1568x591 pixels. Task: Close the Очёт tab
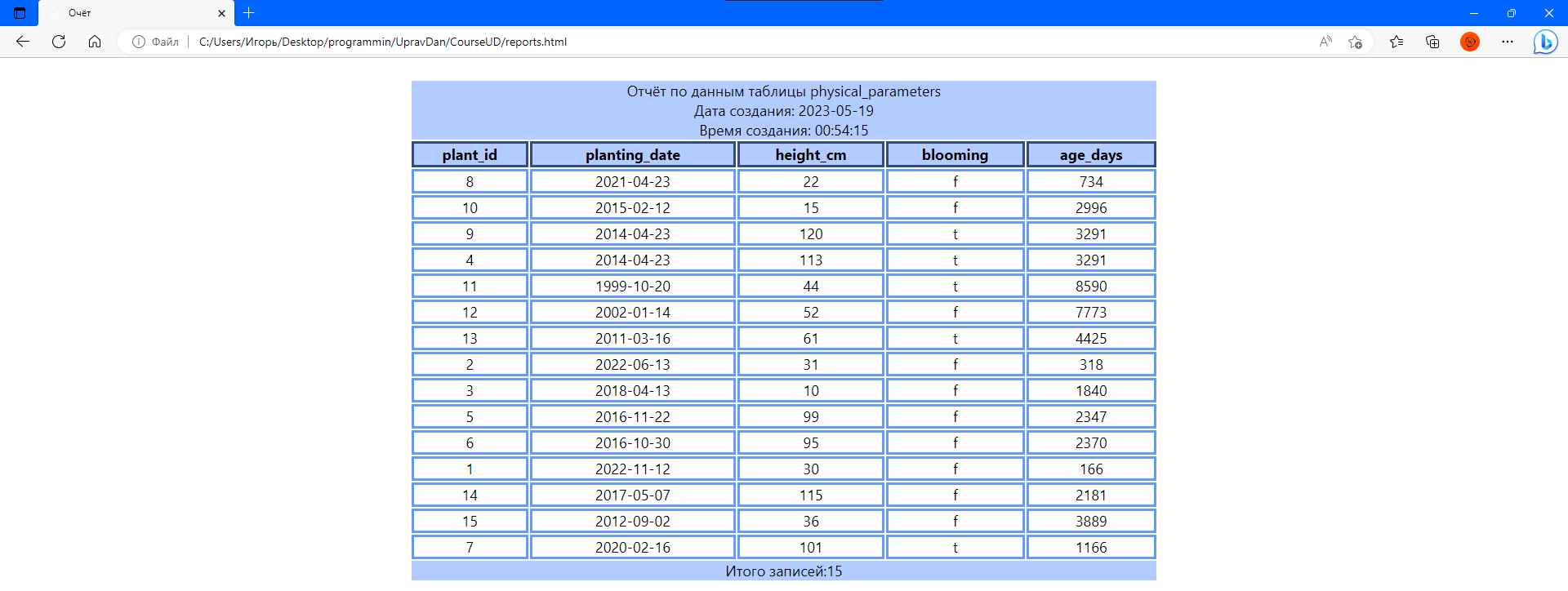pos(221,13)
